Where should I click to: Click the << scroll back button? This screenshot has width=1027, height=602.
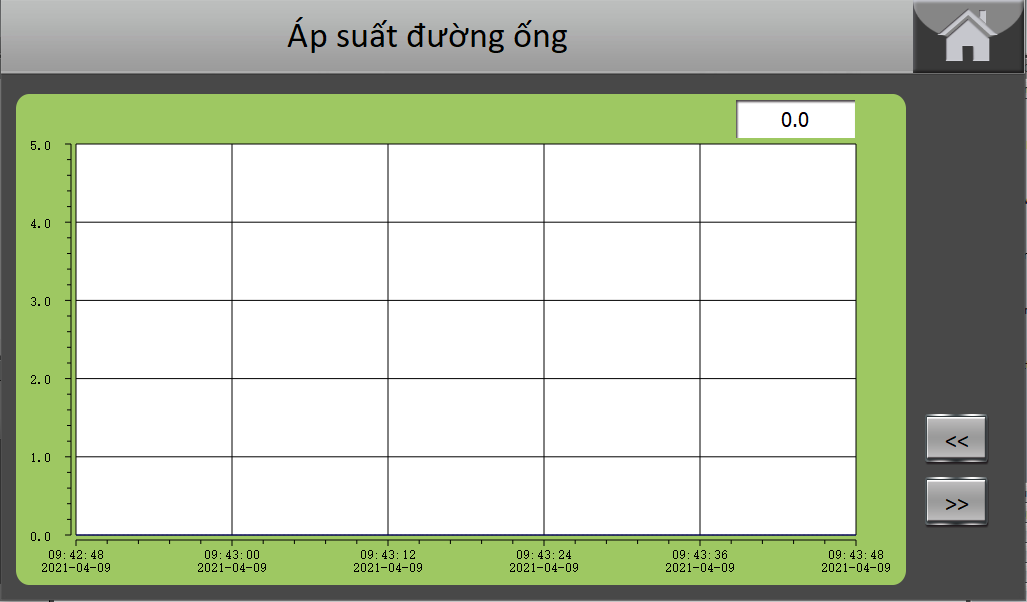tap(956, 439)
